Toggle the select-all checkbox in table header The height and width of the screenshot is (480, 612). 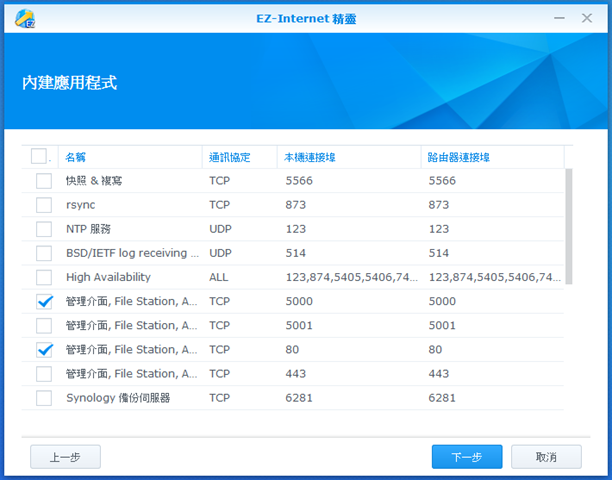coord(39,156)
